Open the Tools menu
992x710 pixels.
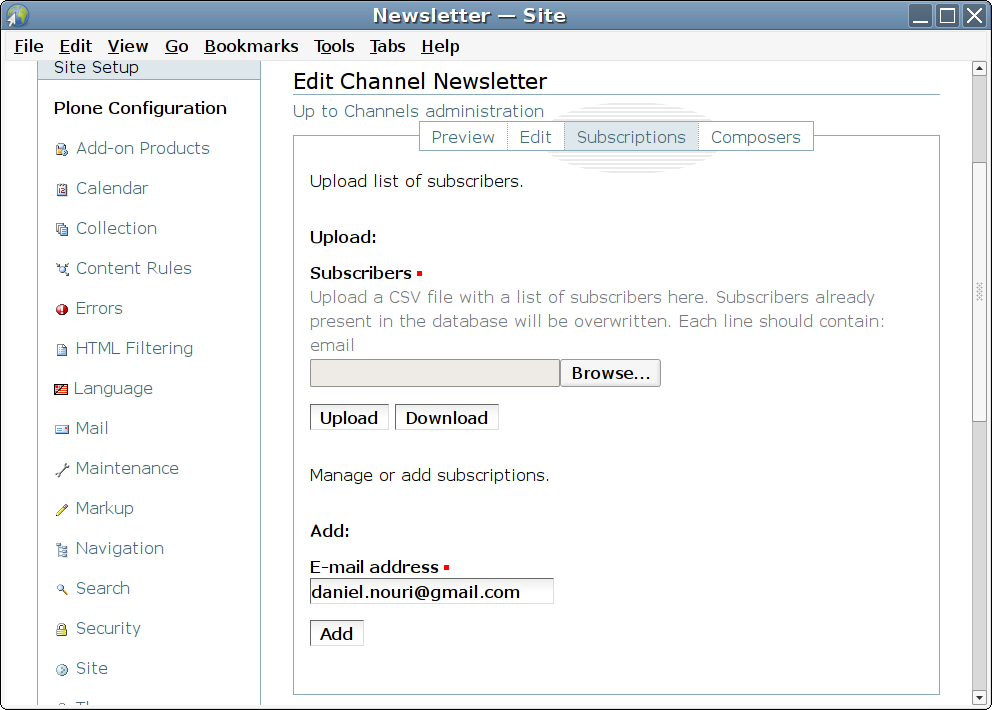pyautogui.click(x=334, y=46)
